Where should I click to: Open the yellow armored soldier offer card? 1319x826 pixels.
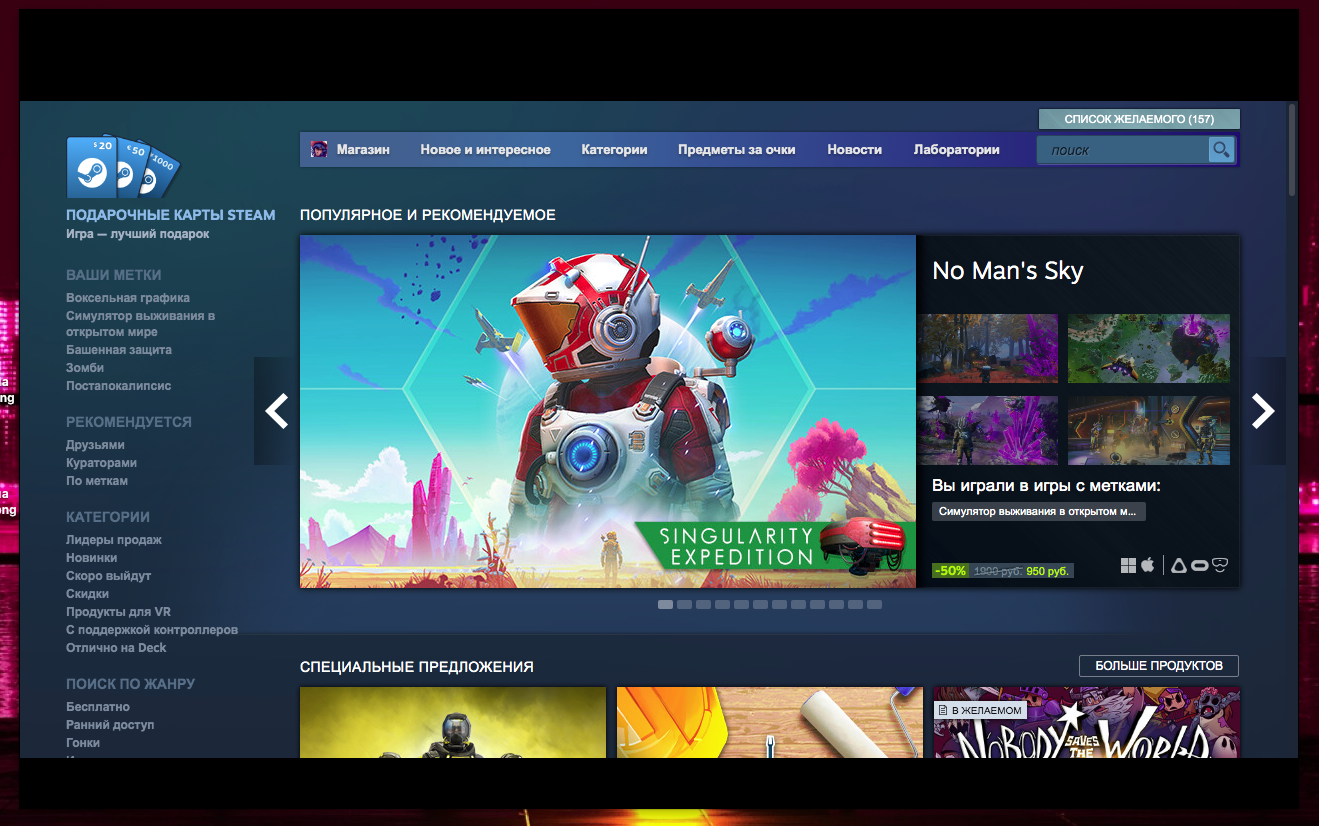453,722
